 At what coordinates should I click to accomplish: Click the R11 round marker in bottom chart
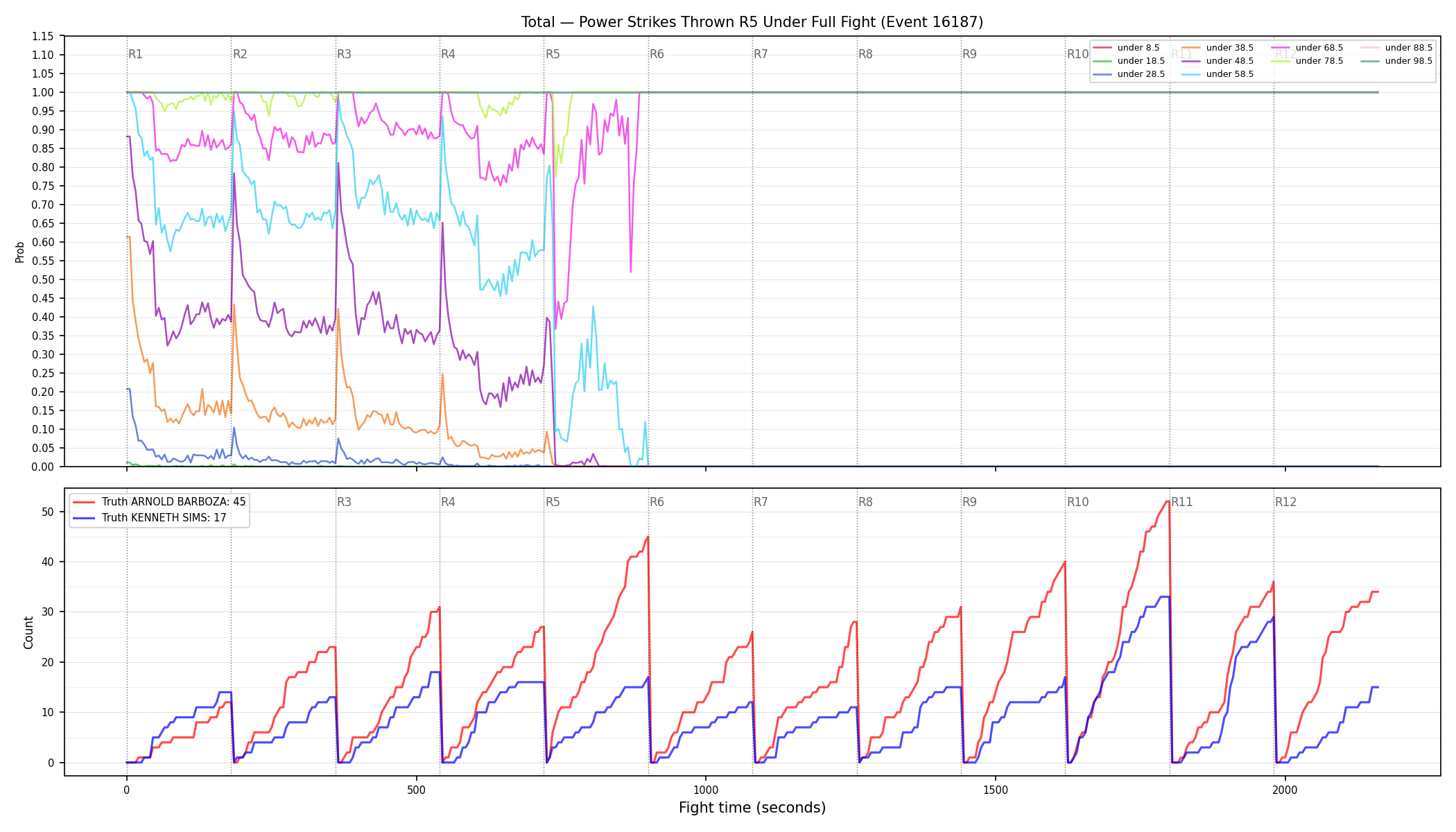(1182, 502)
